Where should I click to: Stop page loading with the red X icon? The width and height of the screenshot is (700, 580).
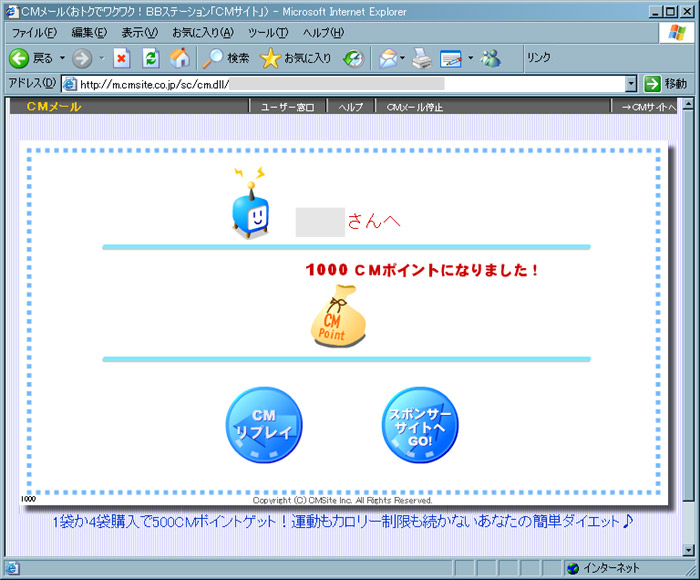point(121,58)
